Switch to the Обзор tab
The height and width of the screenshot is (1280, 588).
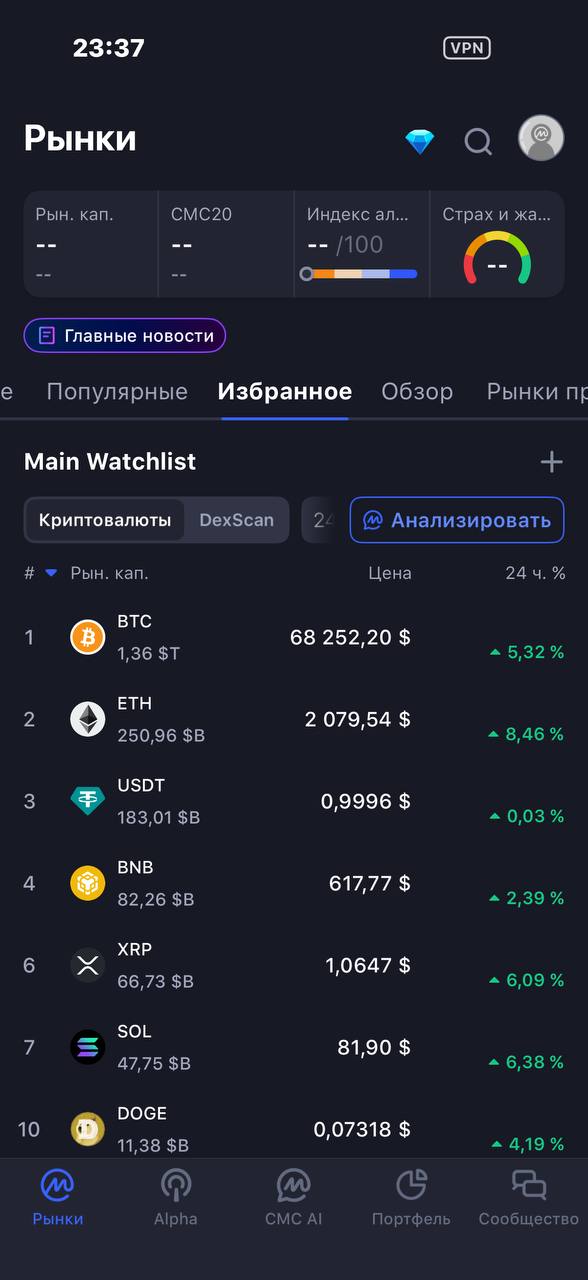417,392
